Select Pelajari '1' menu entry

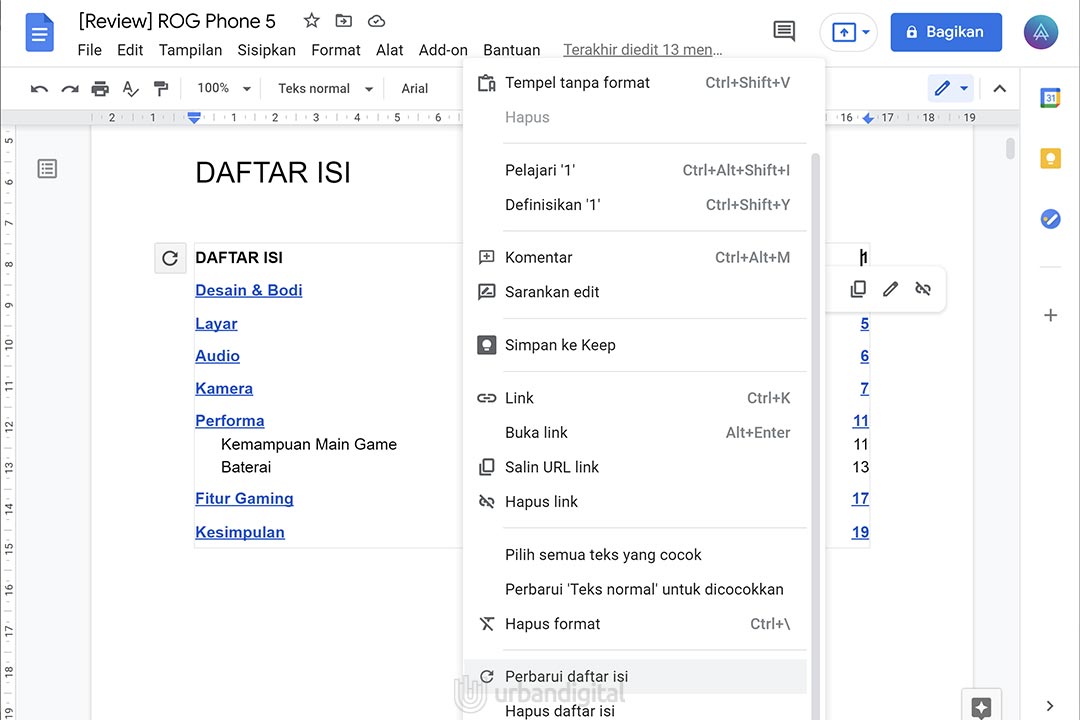(x=634, y=170)
